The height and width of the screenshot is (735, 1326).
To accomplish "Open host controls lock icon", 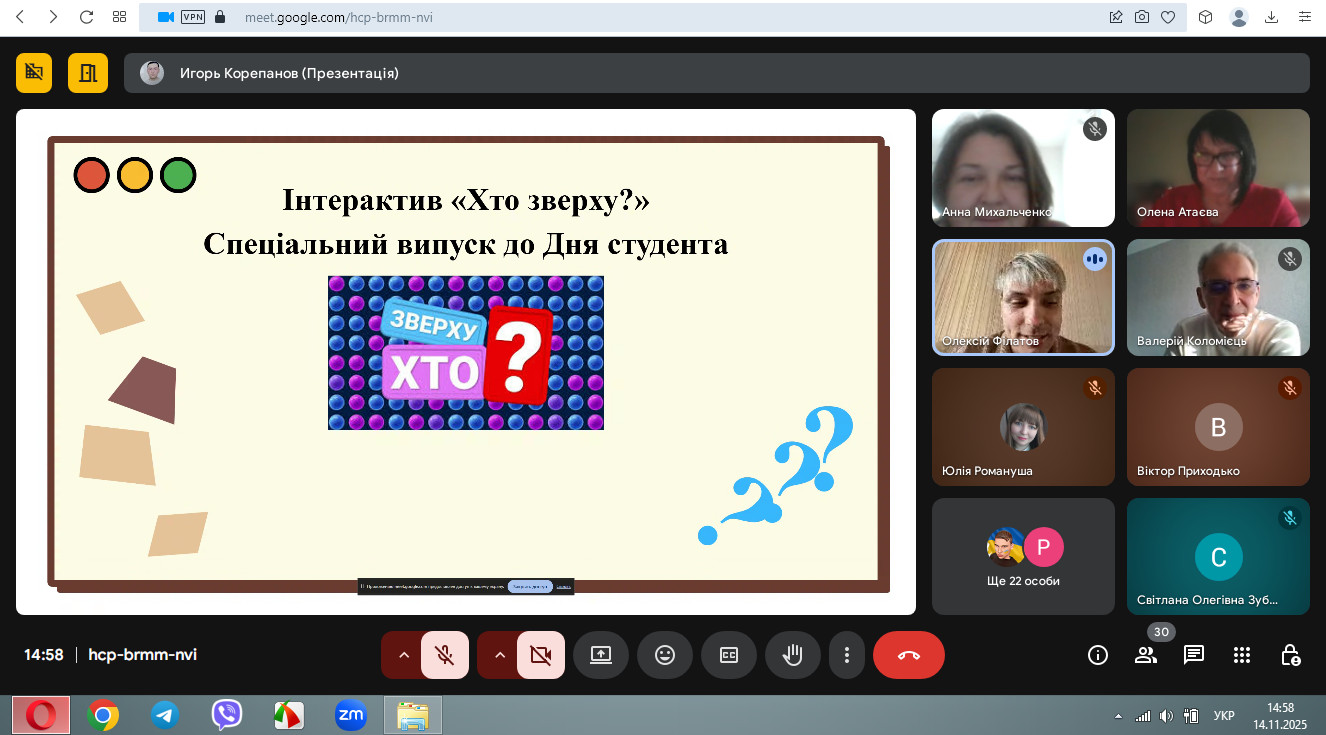I will (x=1290, y=655).
